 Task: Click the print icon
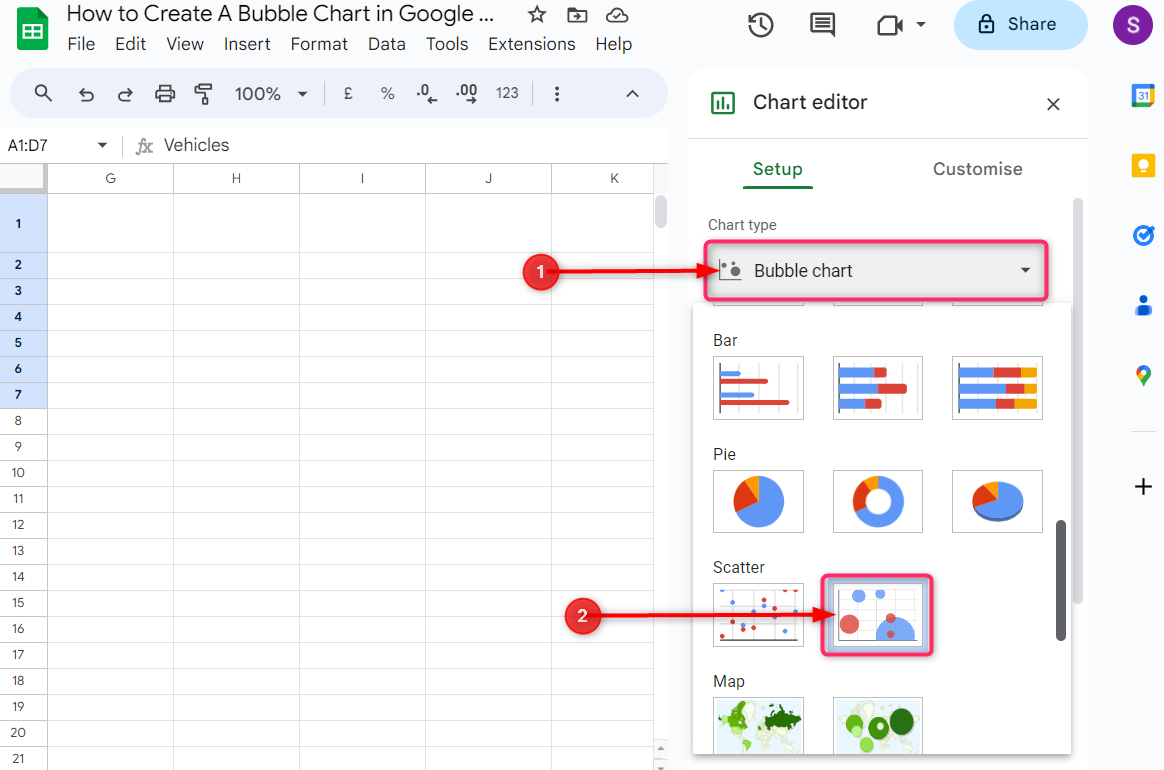165,94
